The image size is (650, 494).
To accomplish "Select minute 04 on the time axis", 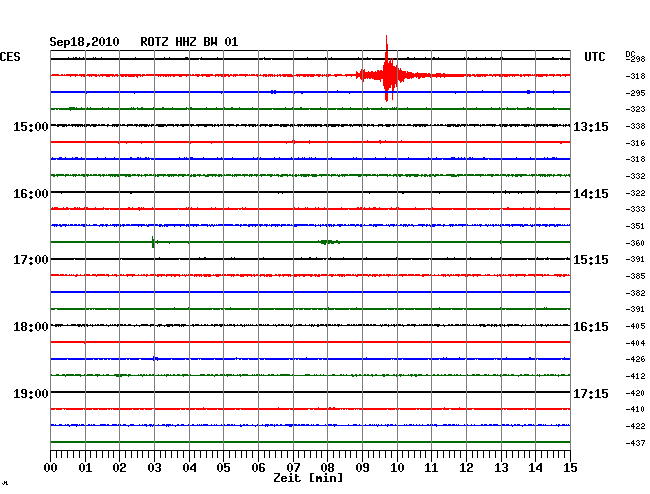I will tap(189, 467).
